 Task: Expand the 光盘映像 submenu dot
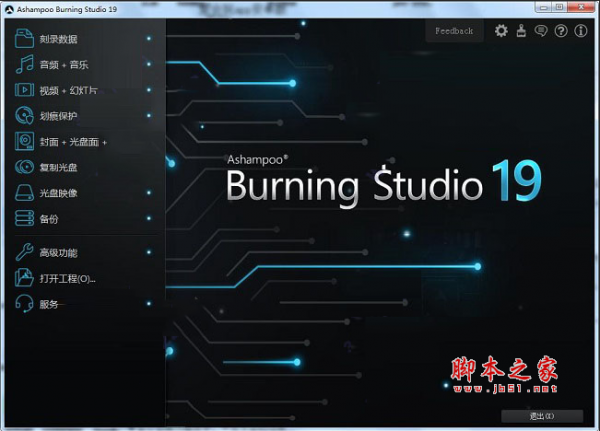pyautogui.click(x=149, y=193)
